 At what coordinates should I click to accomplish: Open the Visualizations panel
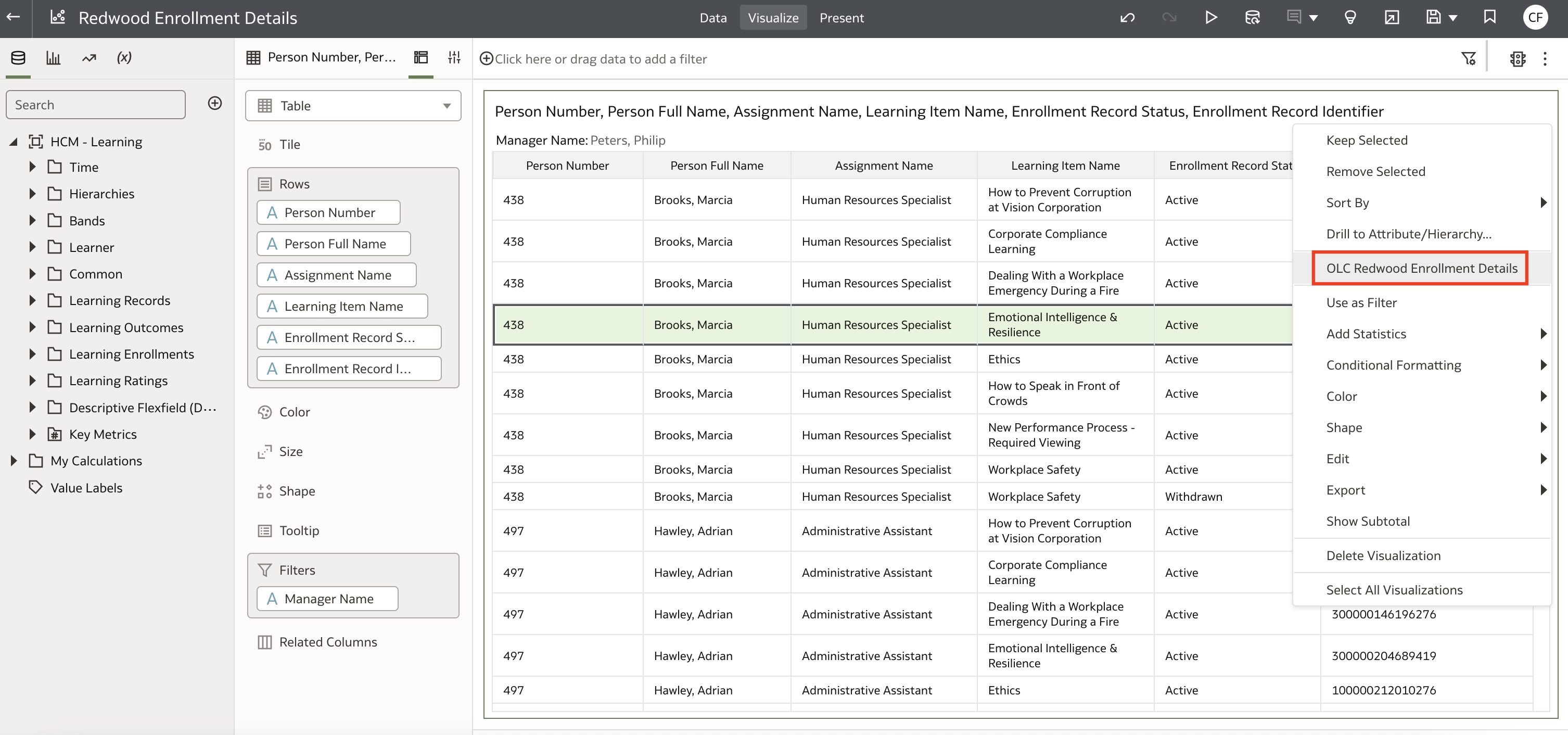[53, 58]
